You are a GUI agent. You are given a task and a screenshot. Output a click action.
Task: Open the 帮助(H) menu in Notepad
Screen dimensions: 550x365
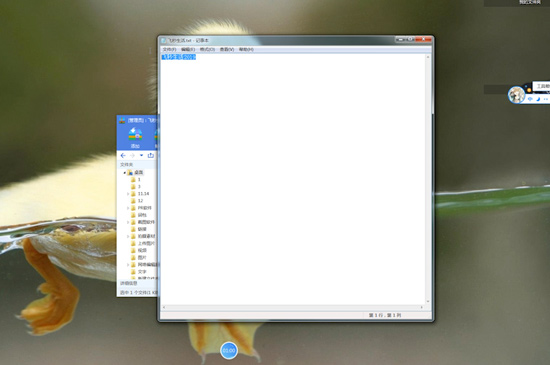(x=246, y=49)
